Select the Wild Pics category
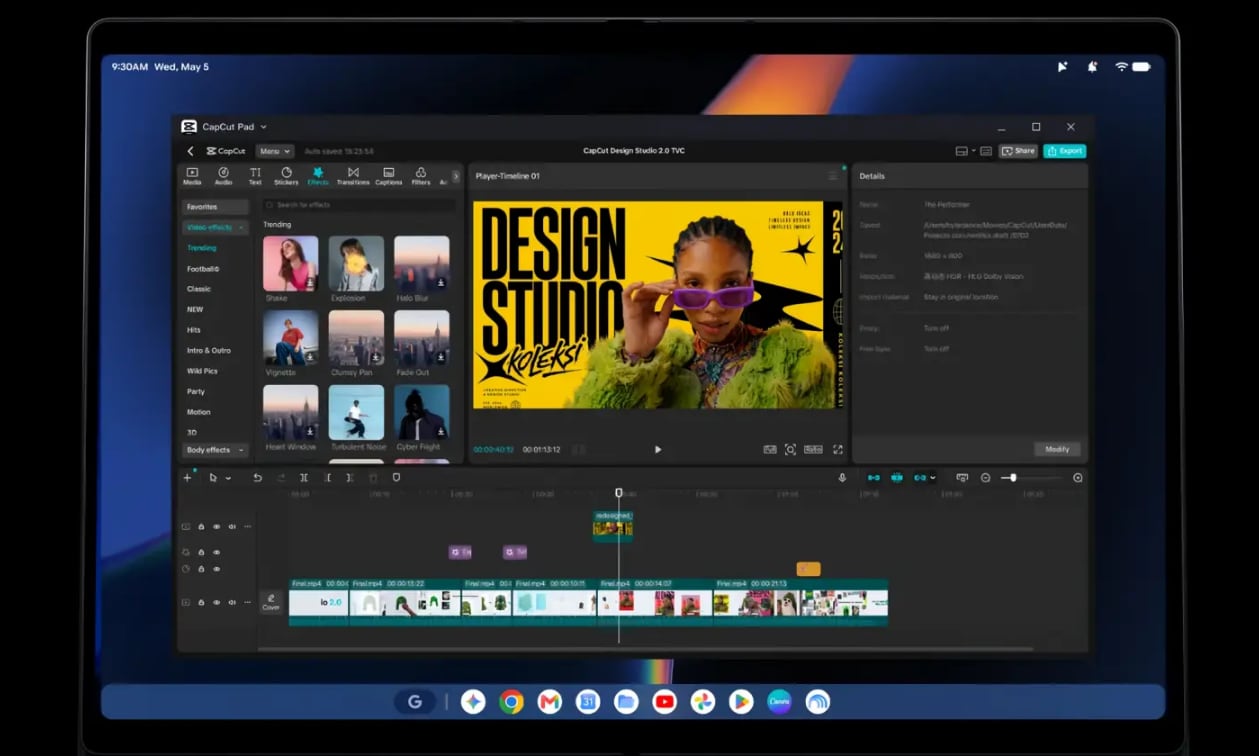1259x756 pixels. pos(202,371)
